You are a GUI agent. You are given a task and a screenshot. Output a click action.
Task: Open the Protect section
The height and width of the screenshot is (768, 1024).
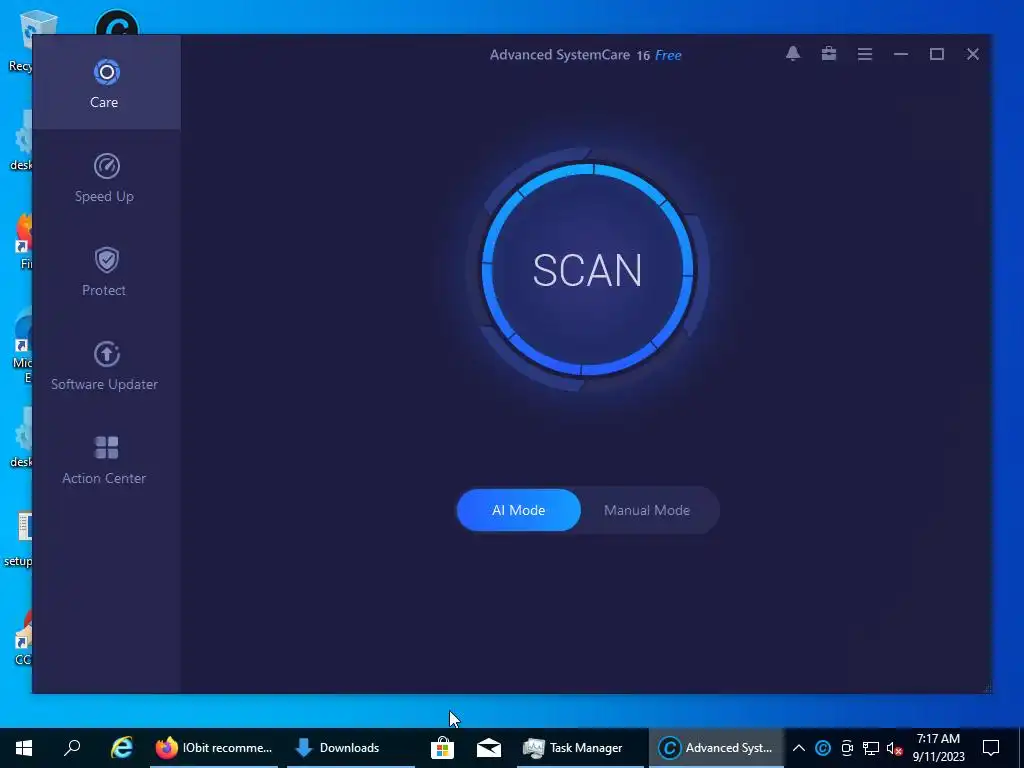(x=104, y=272)
